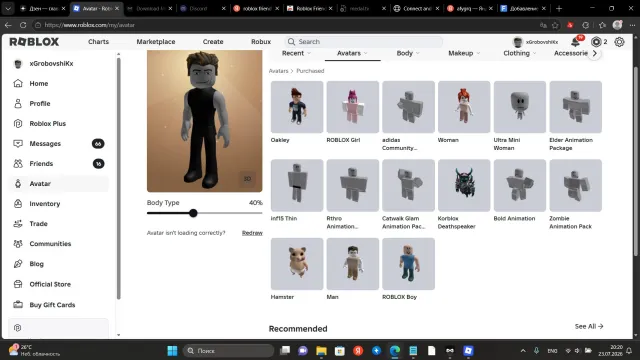Screen dimensions: 640x360
Task: Open the Marketplace menu
Action: click(156, 42)
